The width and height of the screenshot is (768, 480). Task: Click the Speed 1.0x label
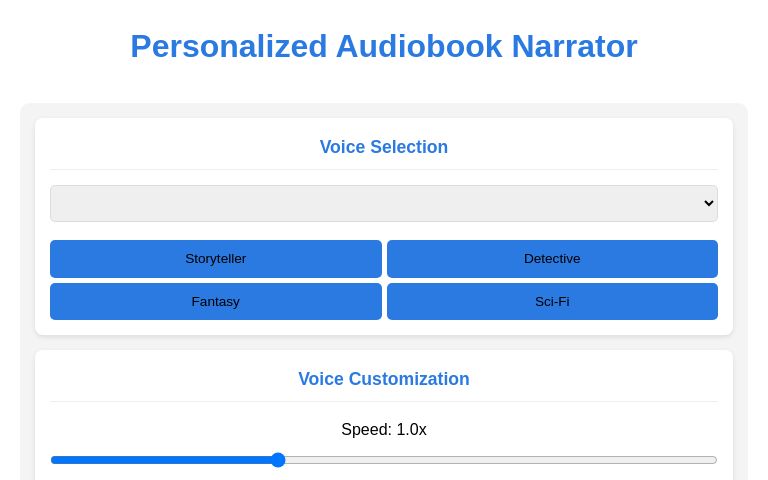pyautogui.click(x=383, y=429)
